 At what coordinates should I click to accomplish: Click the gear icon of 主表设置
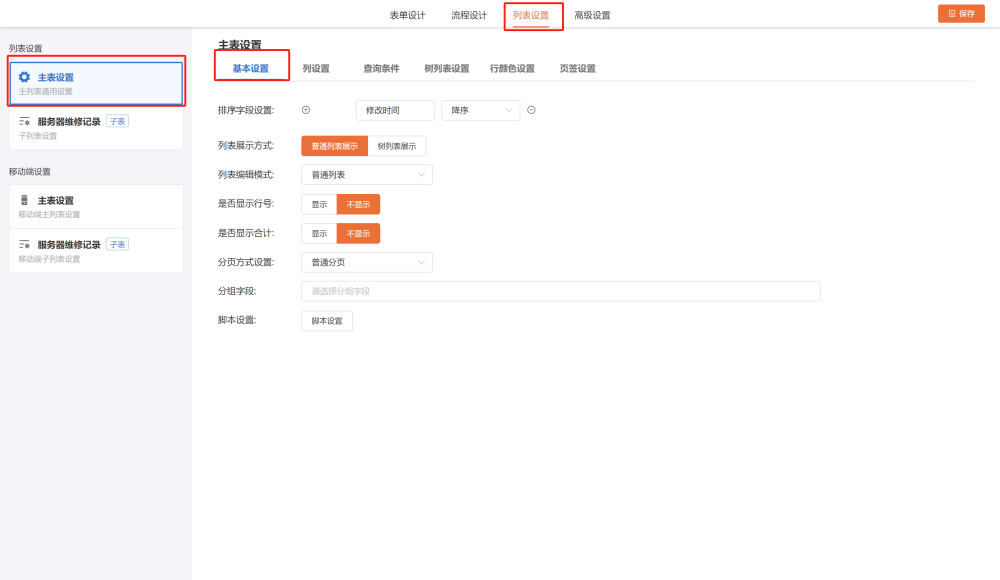pos(25,77)
